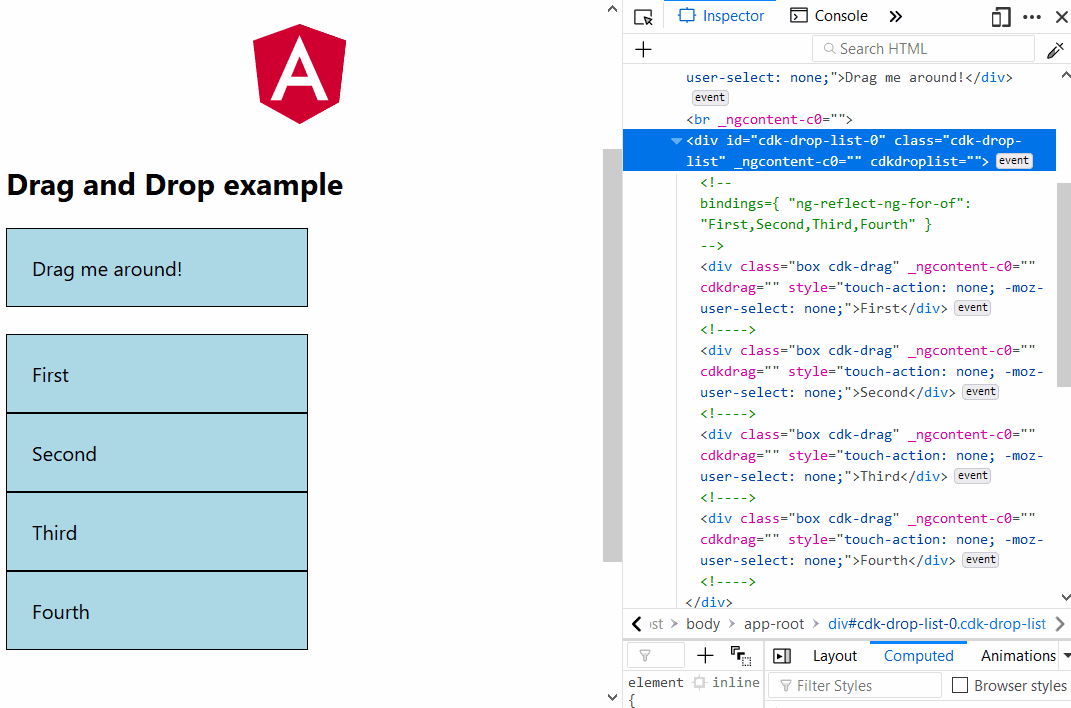Enable the Browser styles checkbox
This screenshot has height=708, width=1071.
959,685
